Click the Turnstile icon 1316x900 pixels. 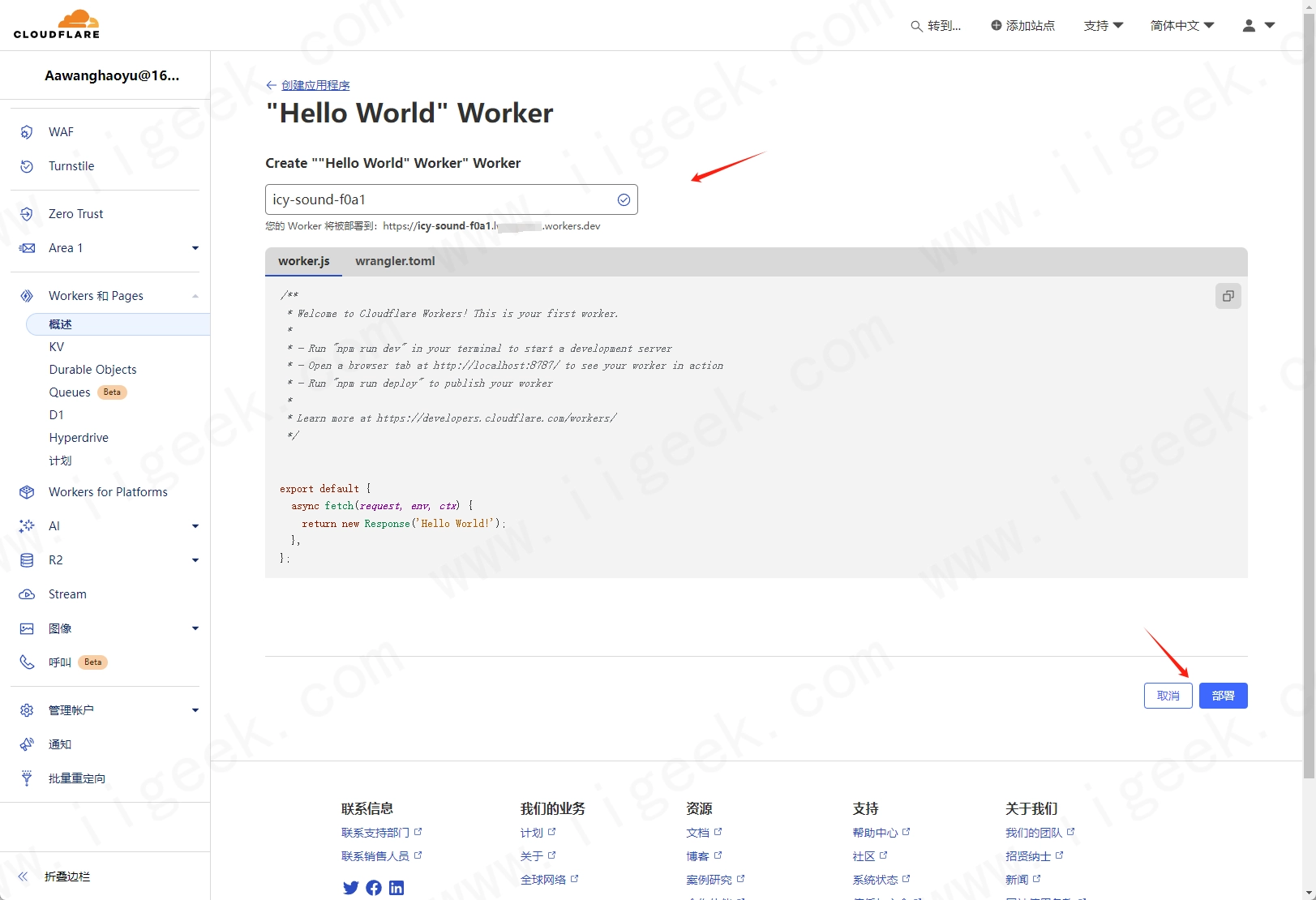[x=27, y=166]
